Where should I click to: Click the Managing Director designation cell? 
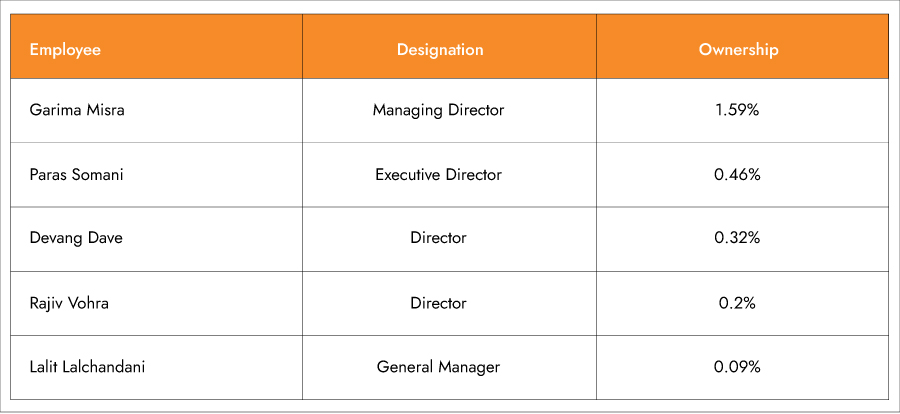point(438,110)
